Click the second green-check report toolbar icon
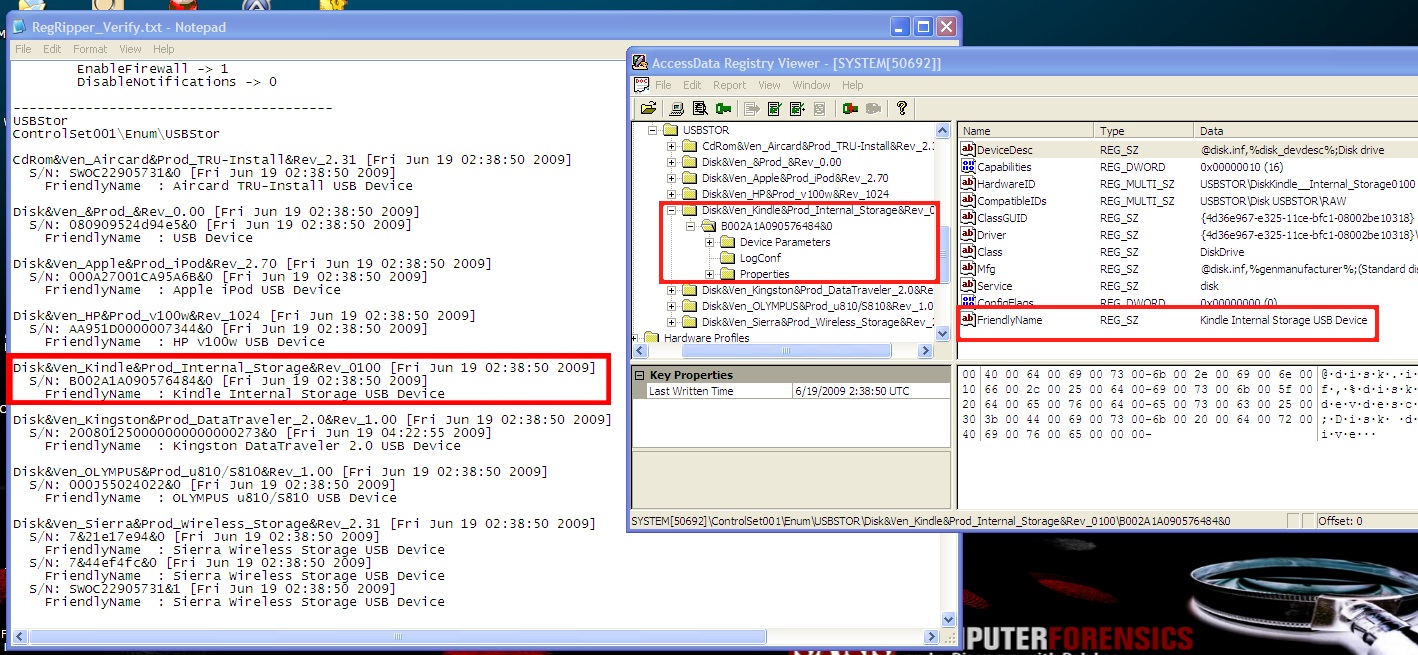 (798, 108)
